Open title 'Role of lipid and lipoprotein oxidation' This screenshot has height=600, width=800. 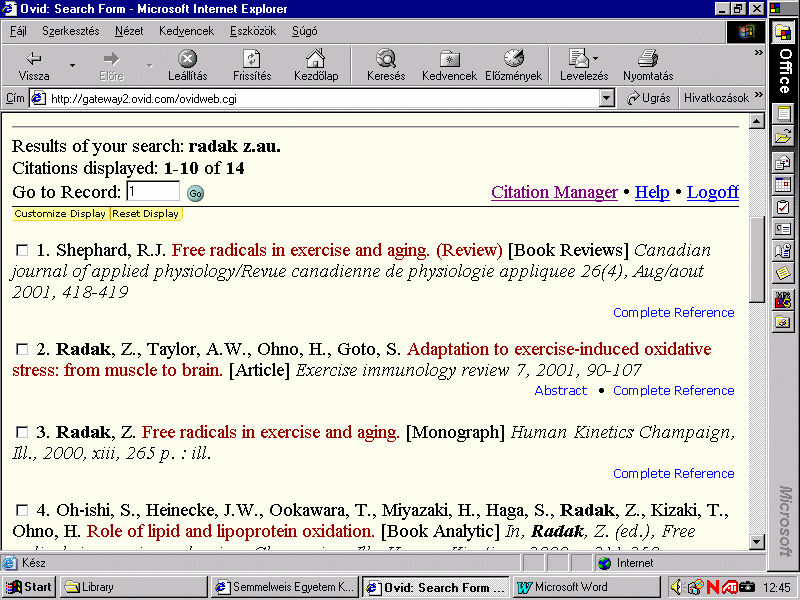(231, 531)
